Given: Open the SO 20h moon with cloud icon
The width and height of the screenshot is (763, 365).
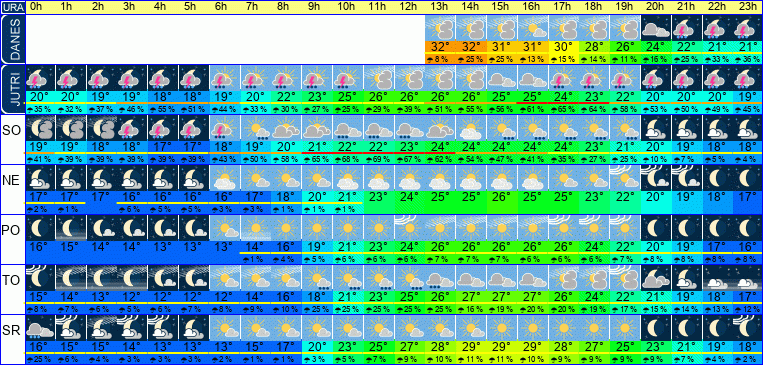Looking at the screenshot, I should [x=656, y=128].
